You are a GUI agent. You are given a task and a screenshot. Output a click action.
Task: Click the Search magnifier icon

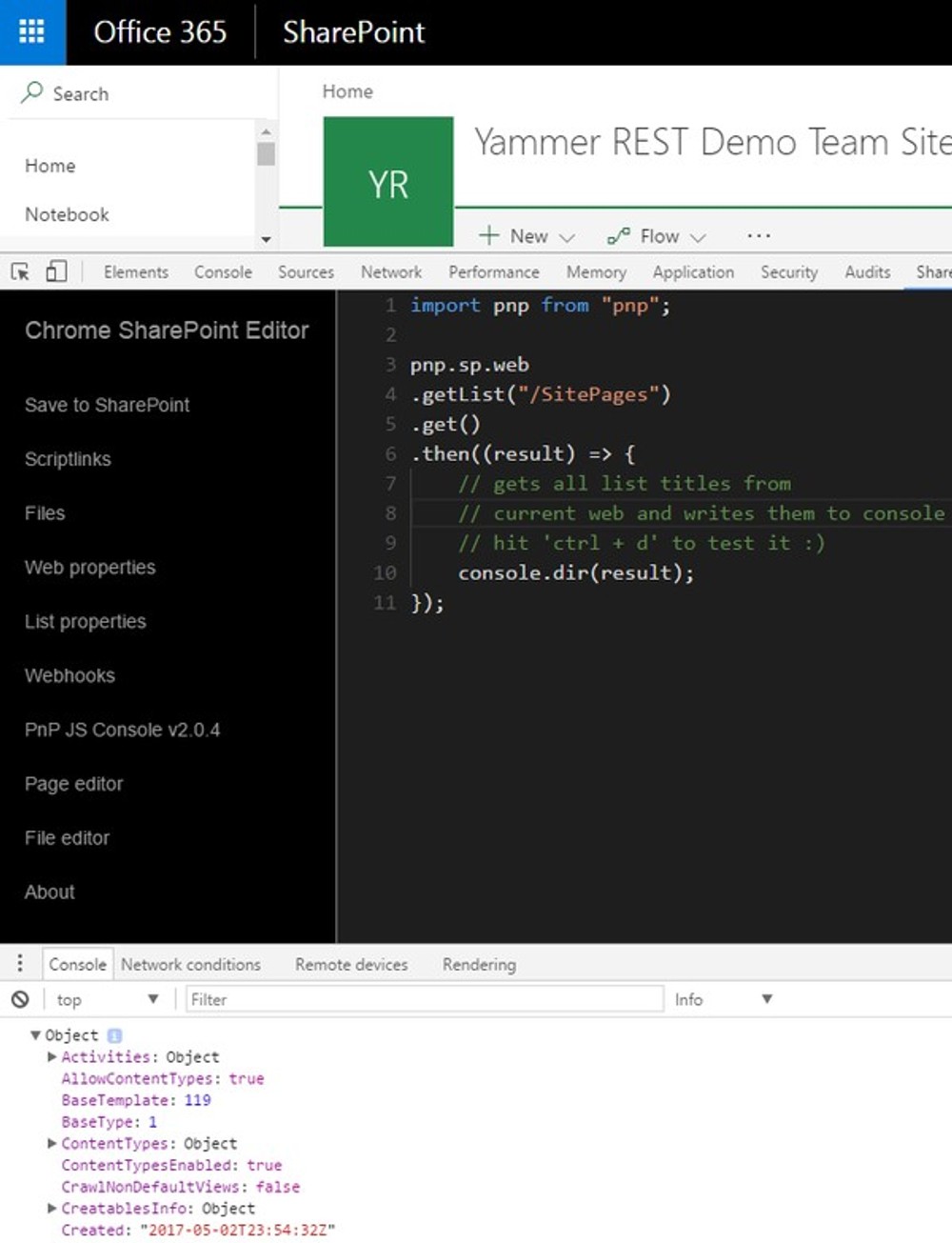tap(30, 93)
